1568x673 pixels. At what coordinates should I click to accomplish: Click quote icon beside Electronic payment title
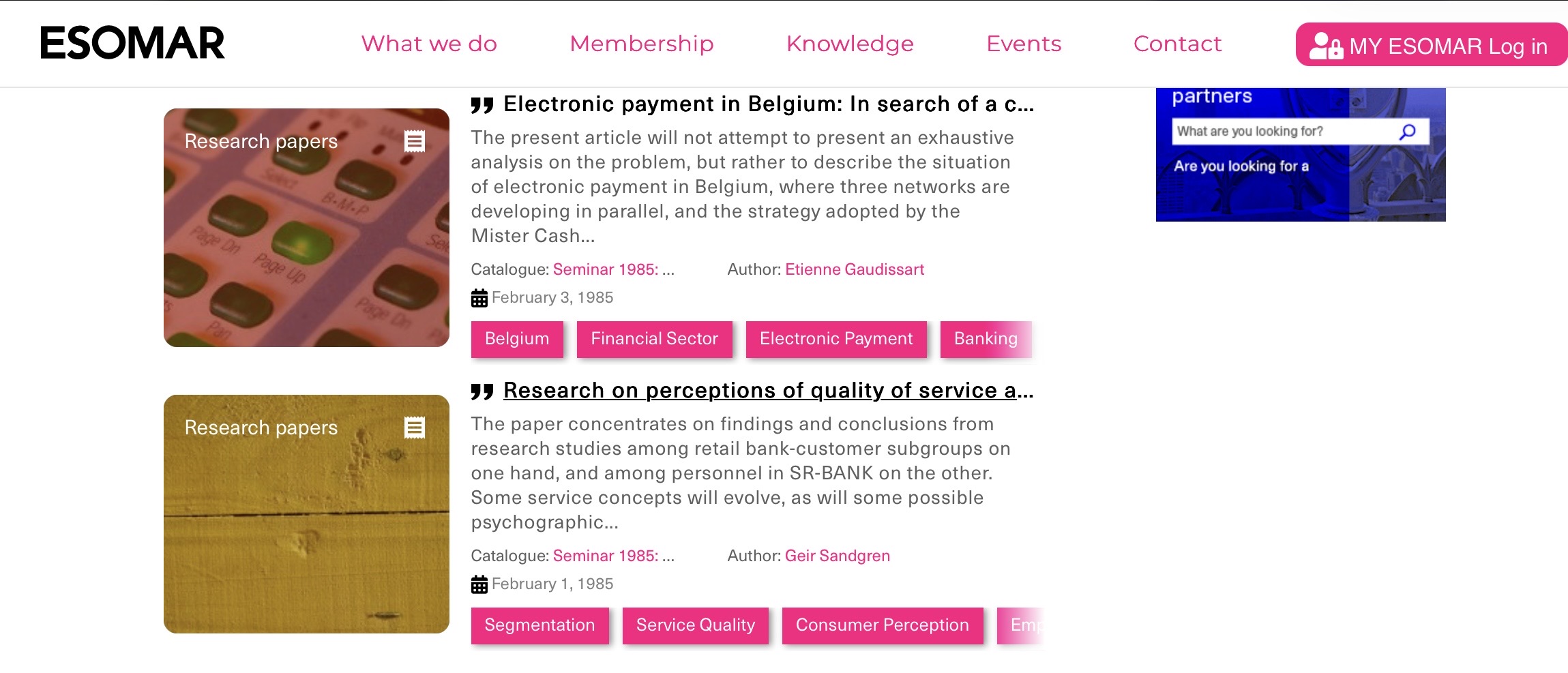(482, 105)
